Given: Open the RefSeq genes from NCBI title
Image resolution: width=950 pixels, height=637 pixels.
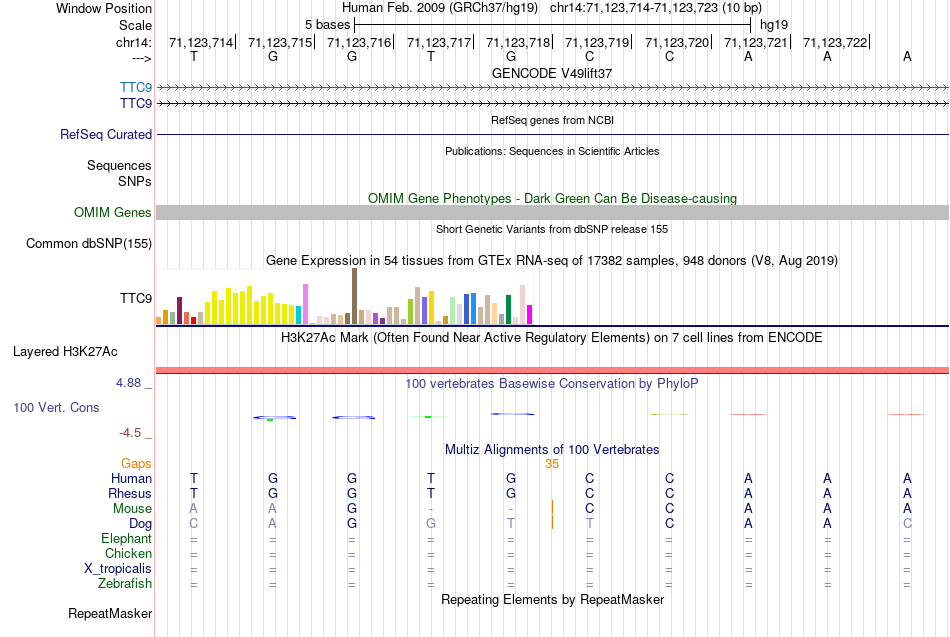Looking at the screenshot, I should pos(552,120).
